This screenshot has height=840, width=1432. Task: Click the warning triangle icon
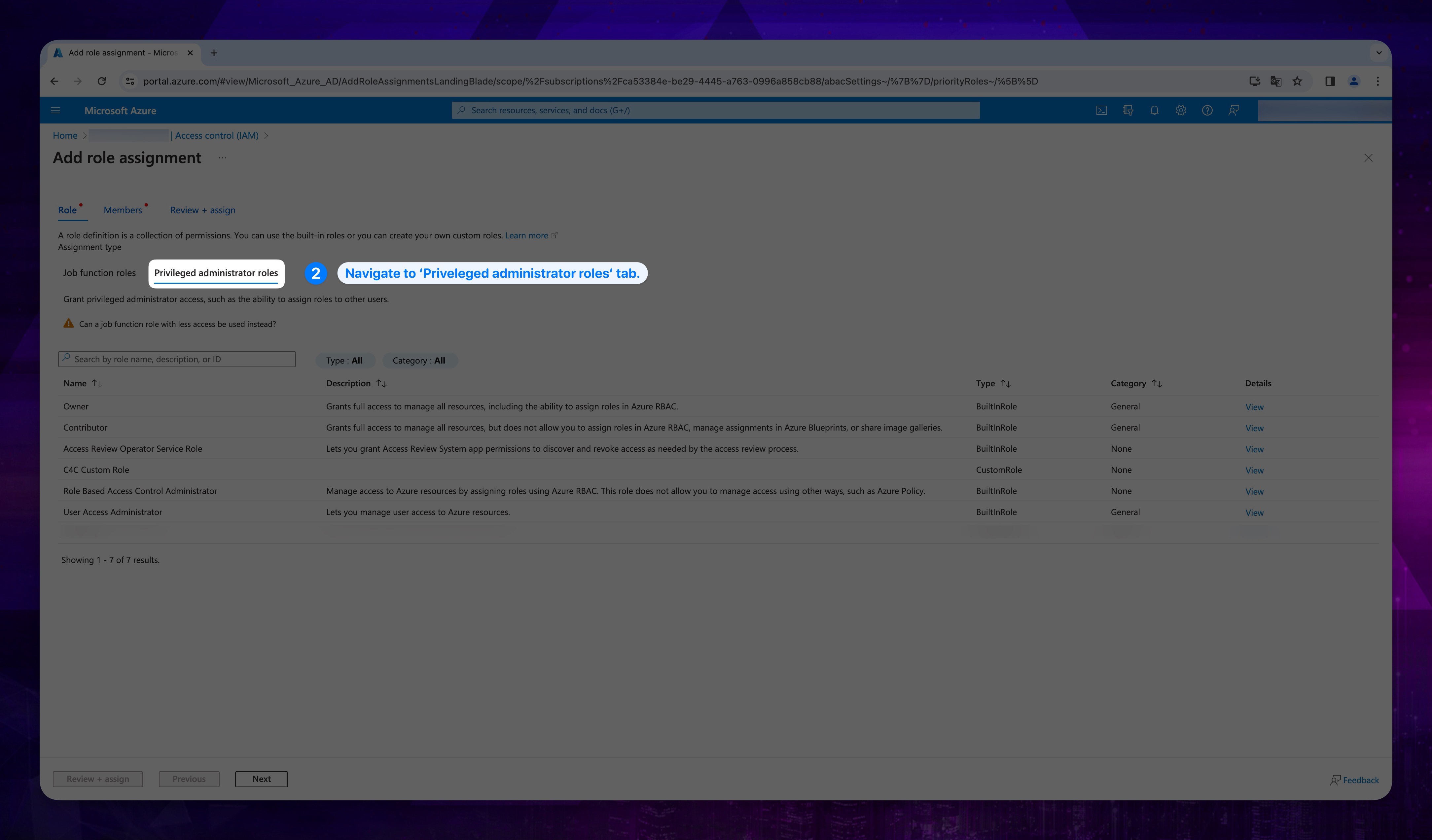point(69,323)
